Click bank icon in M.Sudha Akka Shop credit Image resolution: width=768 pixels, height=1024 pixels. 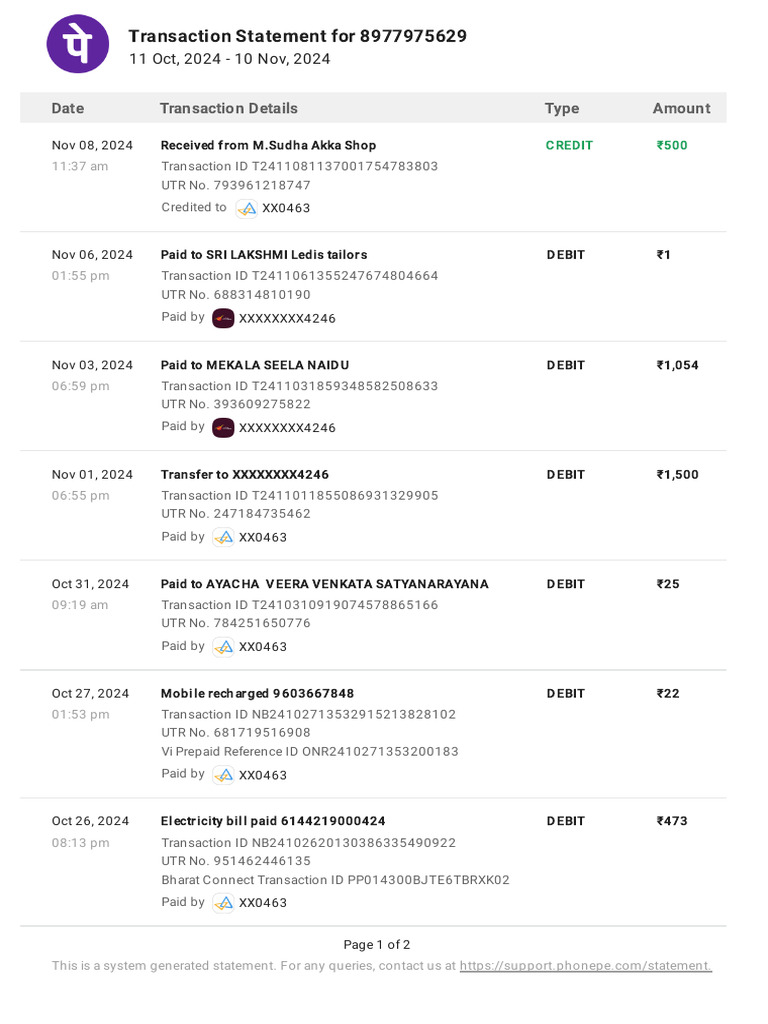[x=247, y=208]
